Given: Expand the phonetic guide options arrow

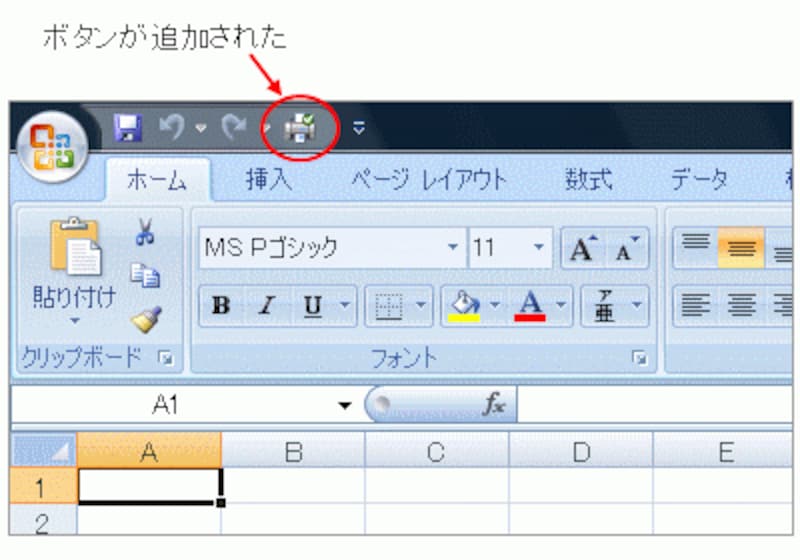Looking at the screenshot, I should click(637, 306).
